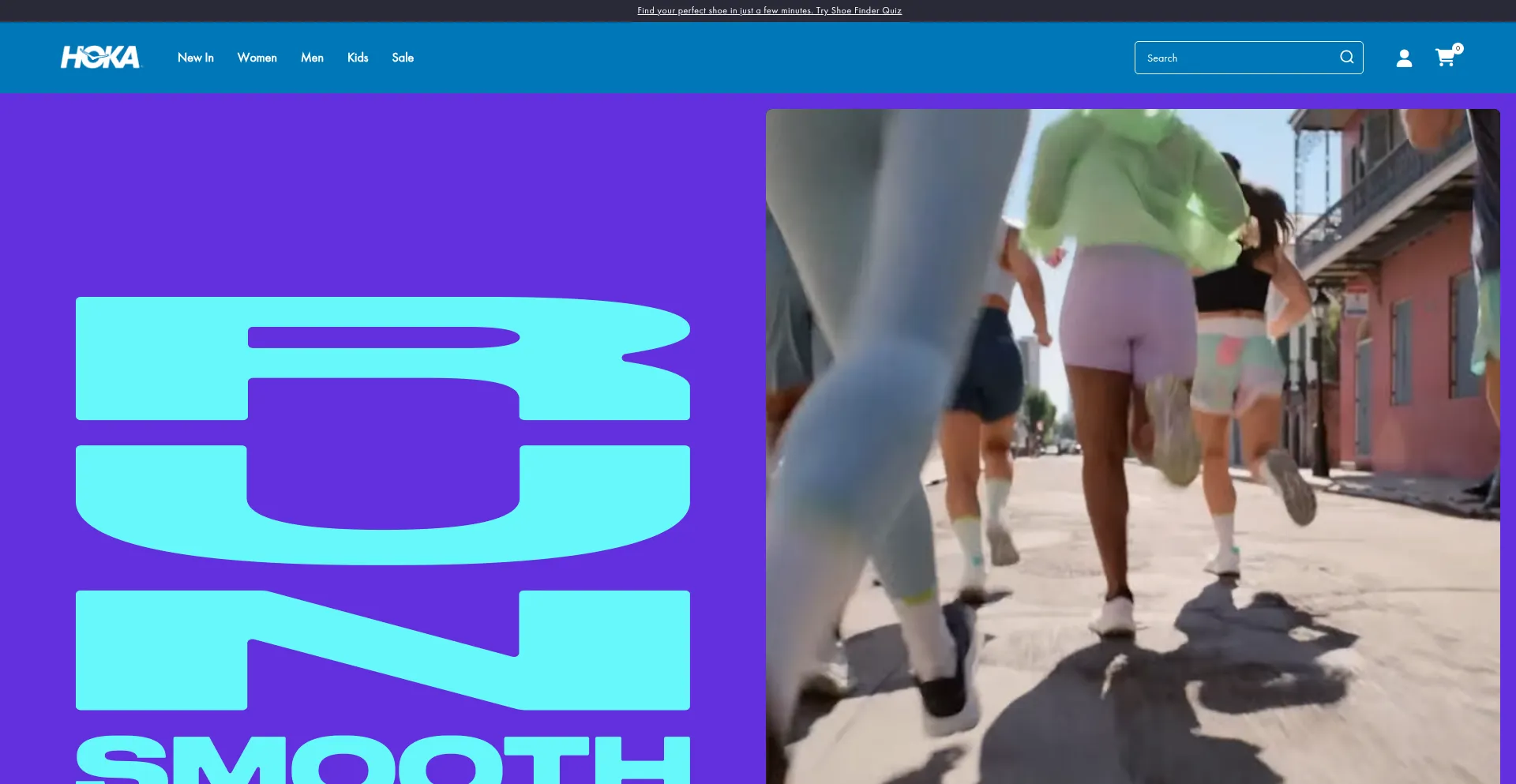Click the search magnifier icon
This screenshot has height=784, width=1516.
click(x=1346, y=58)
